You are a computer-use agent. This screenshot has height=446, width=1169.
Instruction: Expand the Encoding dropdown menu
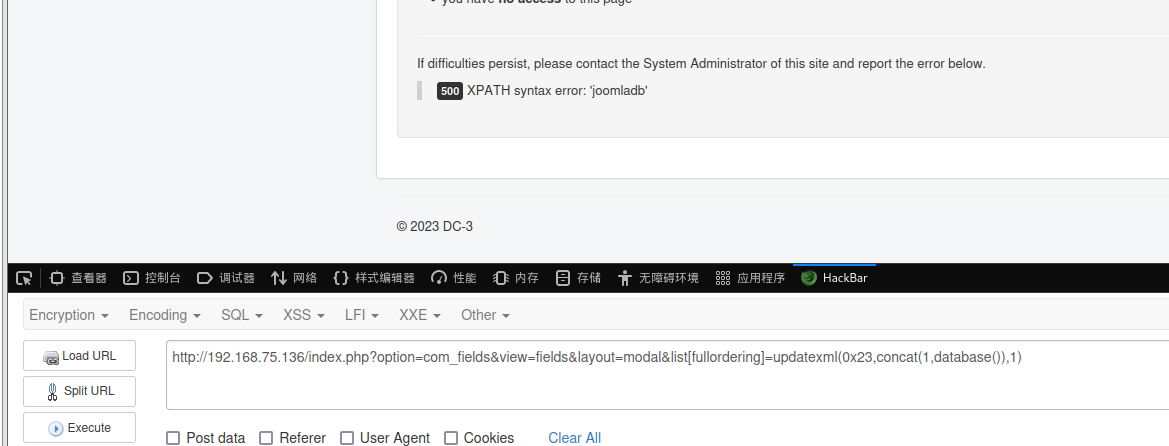pyautogui.click(x=165, y=315)
